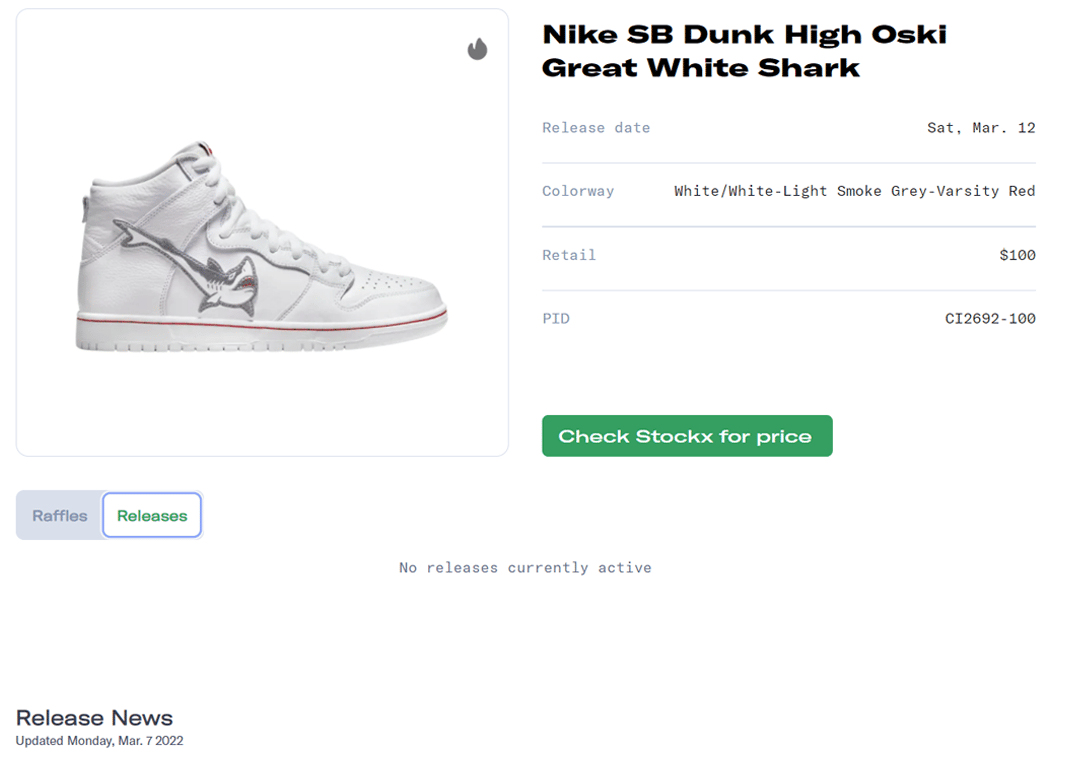Click the Release date label
This screenshot has height=760, width=1080.
coord(596,128)
